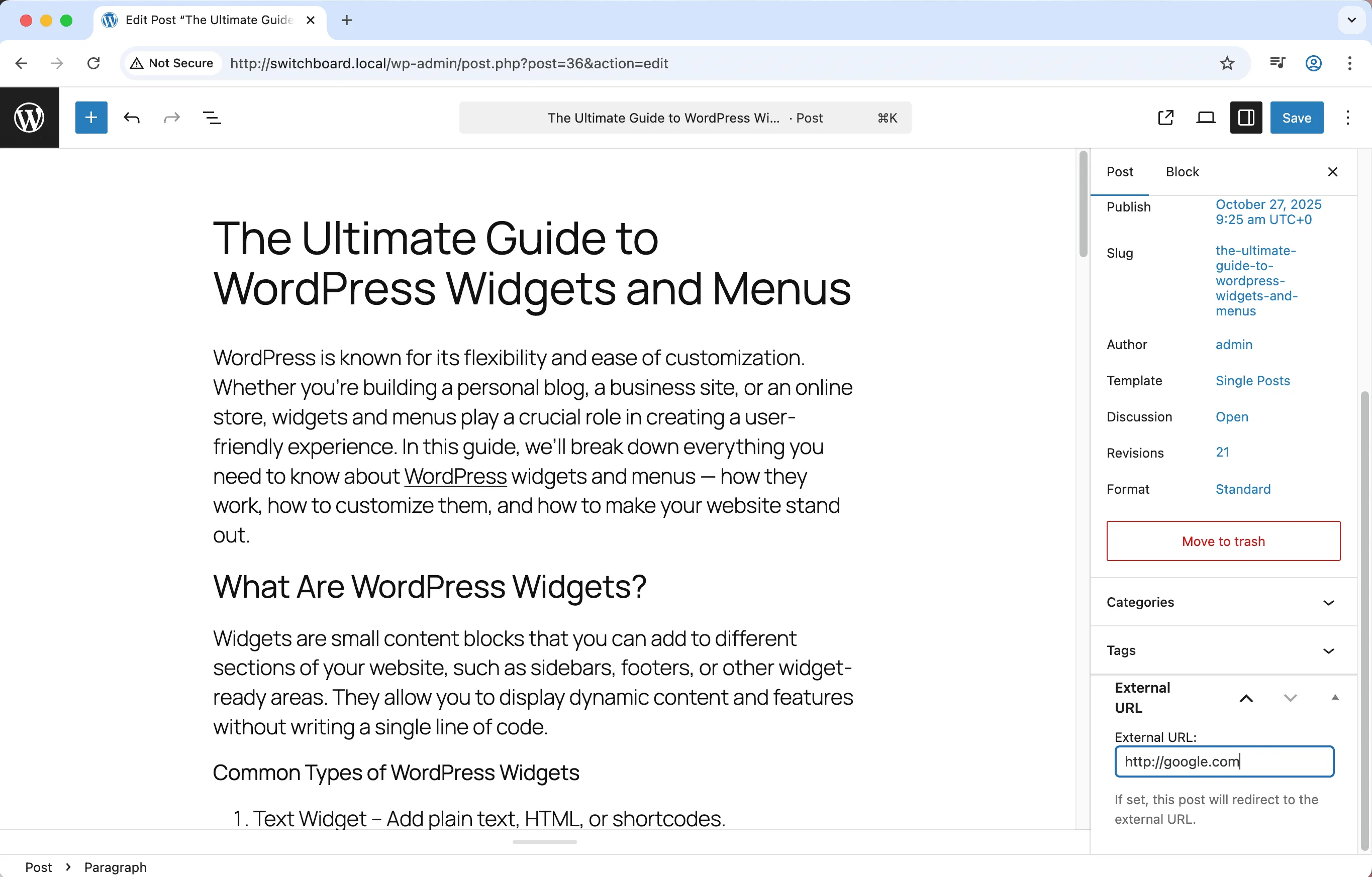Open the editor options menu

(x=1347, y=118)
